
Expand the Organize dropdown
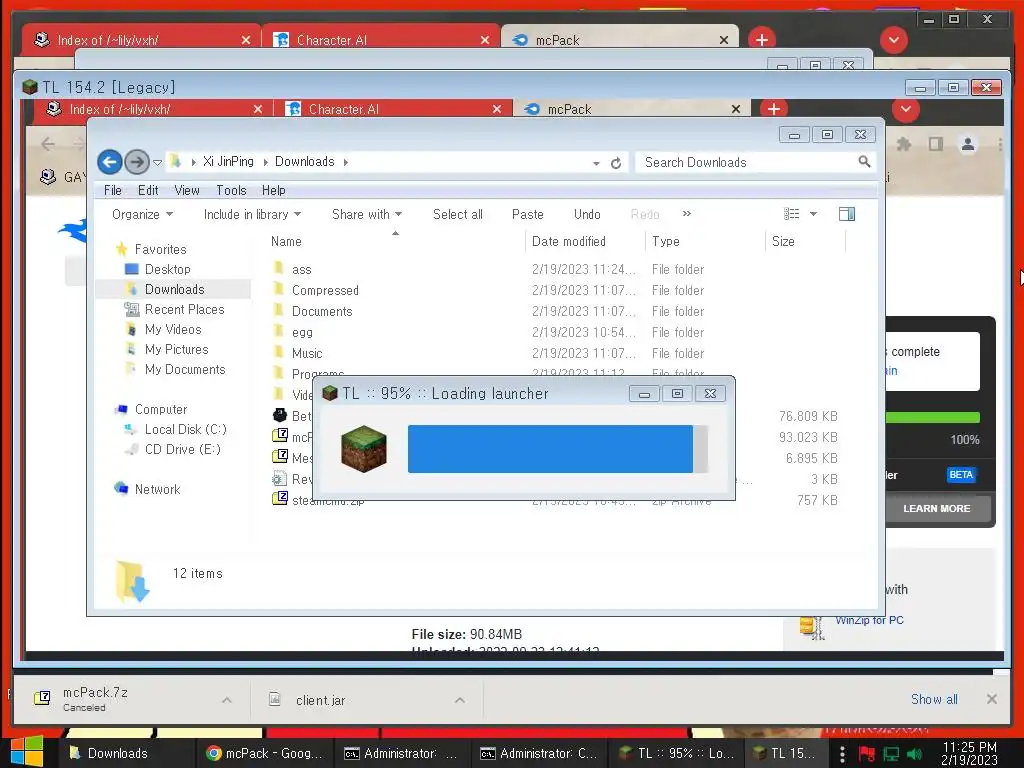click(x=142, y=214)
